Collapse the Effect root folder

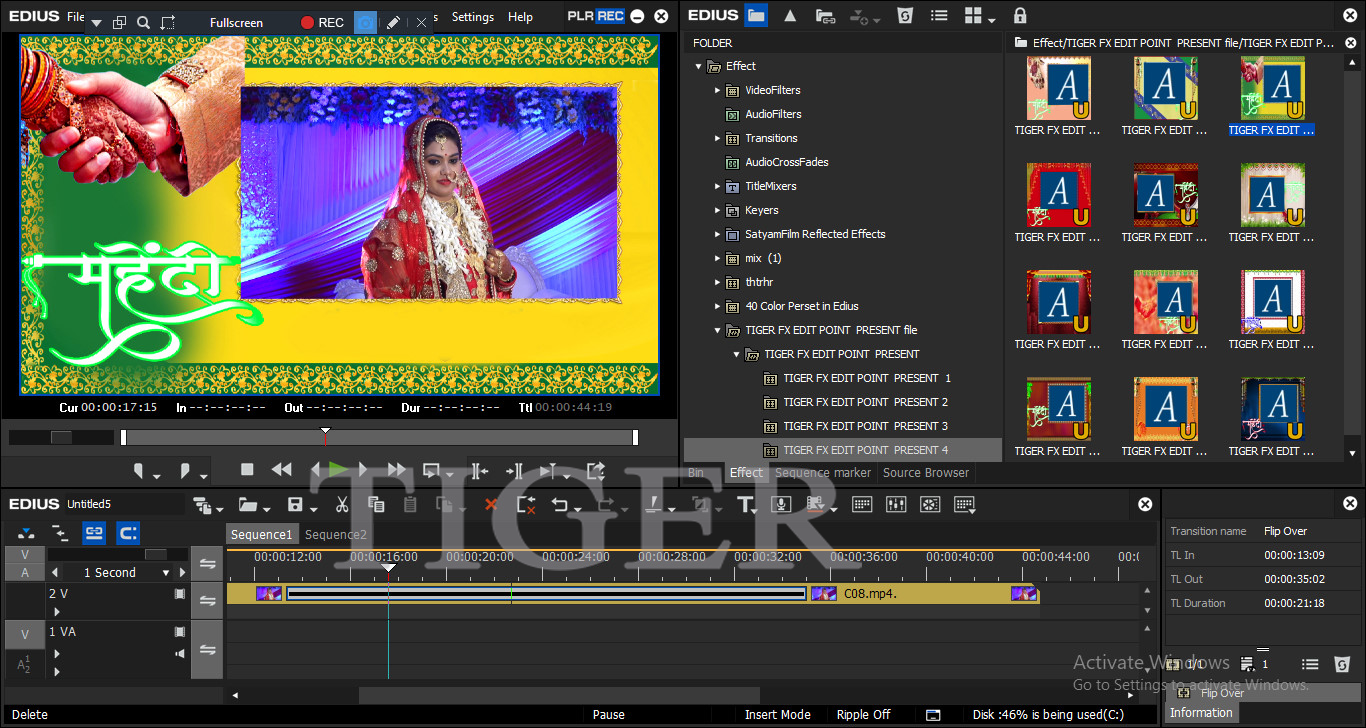pos(699,66)
